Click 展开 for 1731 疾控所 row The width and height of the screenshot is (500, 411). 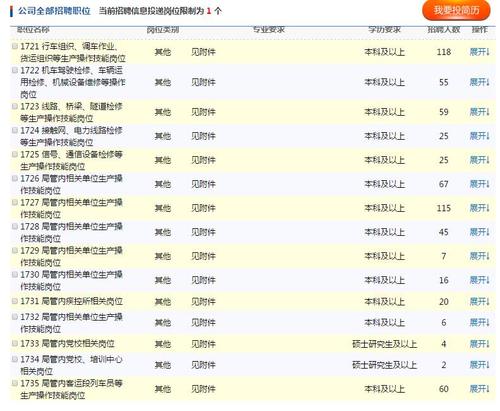(x=479, y=301)
